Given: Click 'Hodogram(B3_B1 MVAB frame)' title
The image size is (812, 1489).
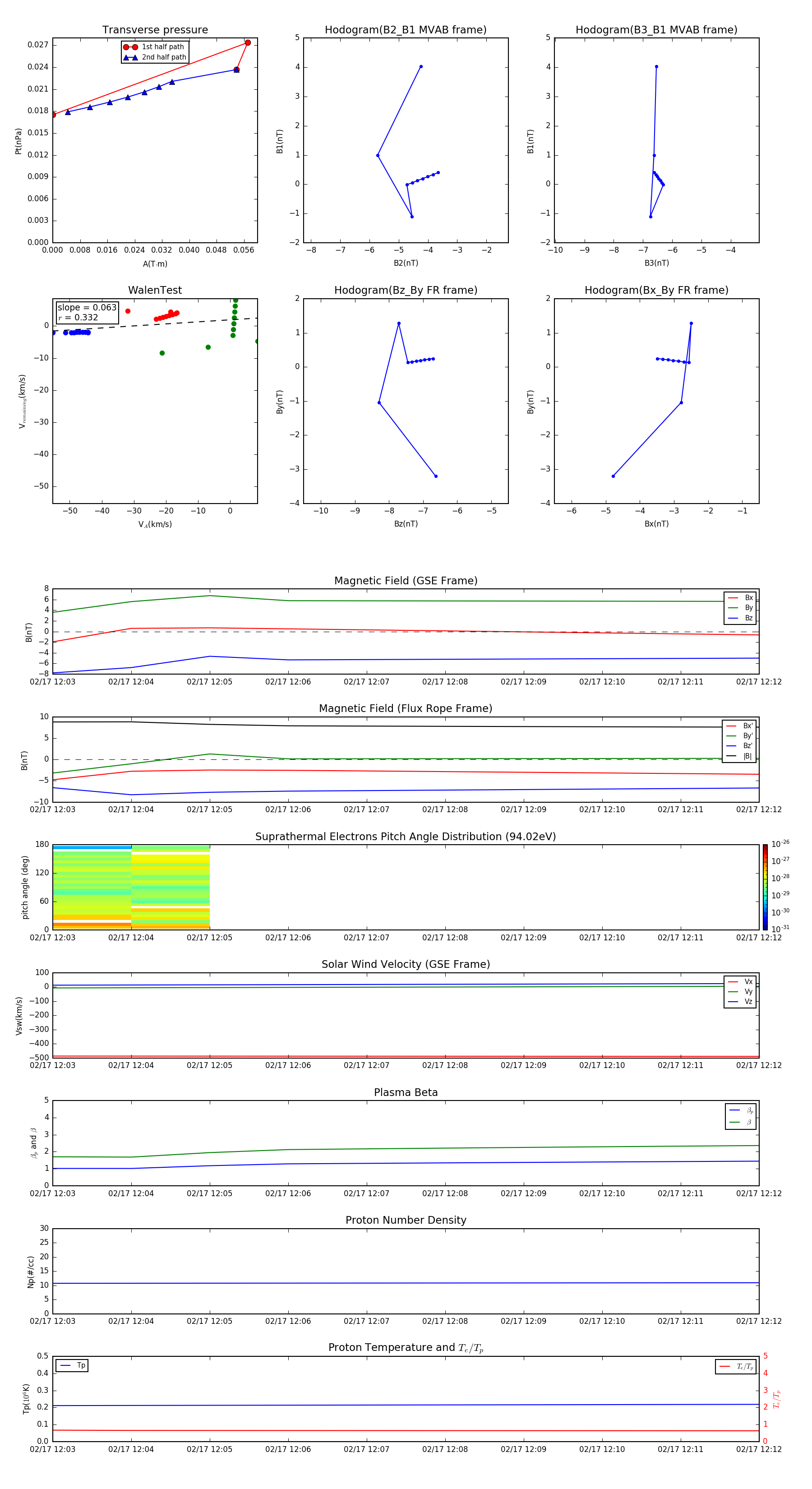Looking at the screenshot, I should (656, 29).
